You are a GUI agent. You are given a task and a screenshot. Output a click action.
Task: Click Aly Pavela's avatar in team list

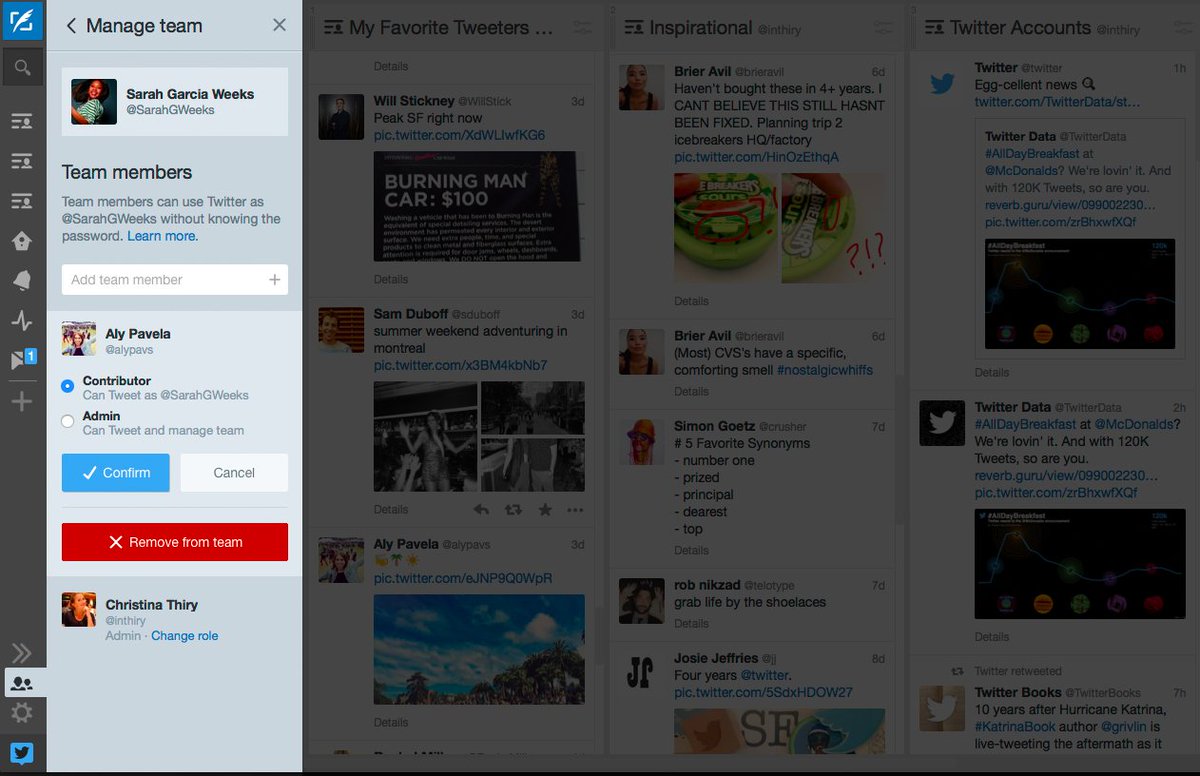click(79, 340)
